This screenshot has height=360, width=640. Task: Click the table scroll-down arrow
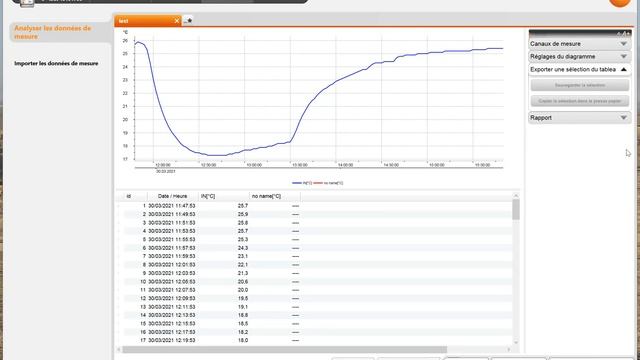516,342
